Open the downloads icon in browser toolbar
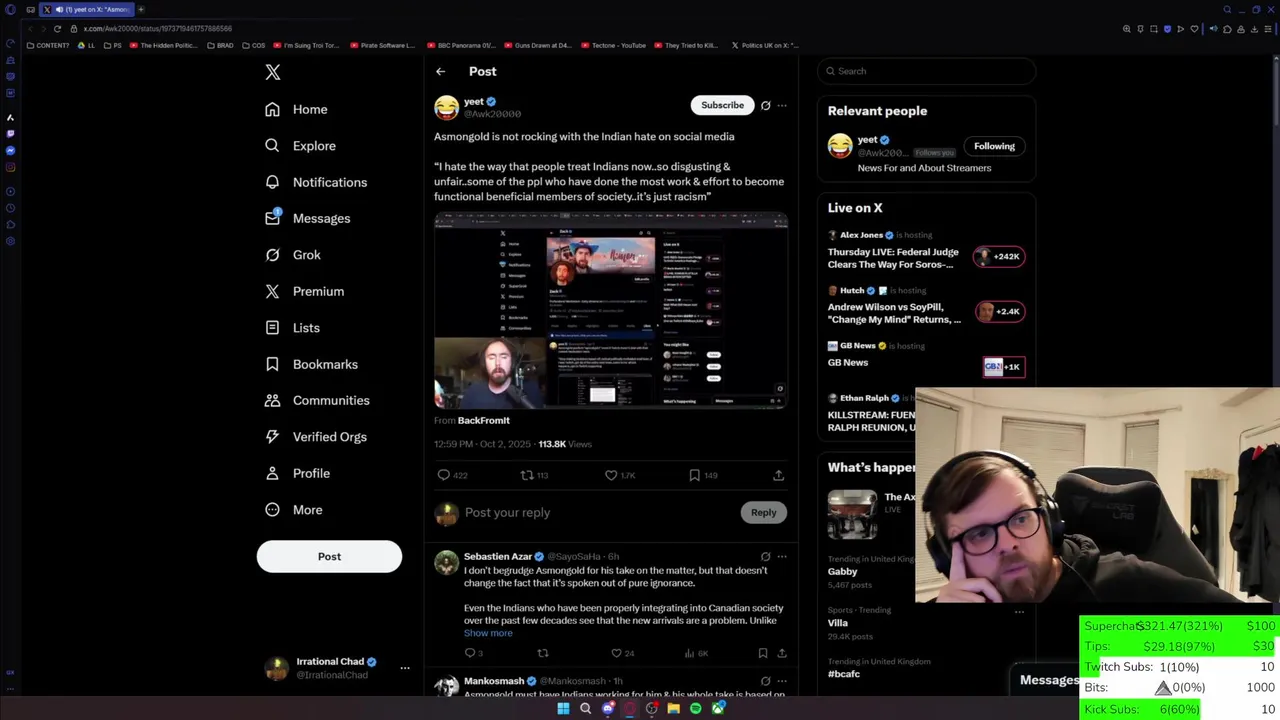This screenshot has height=720, width=1280. click(x=1254, y=29)
